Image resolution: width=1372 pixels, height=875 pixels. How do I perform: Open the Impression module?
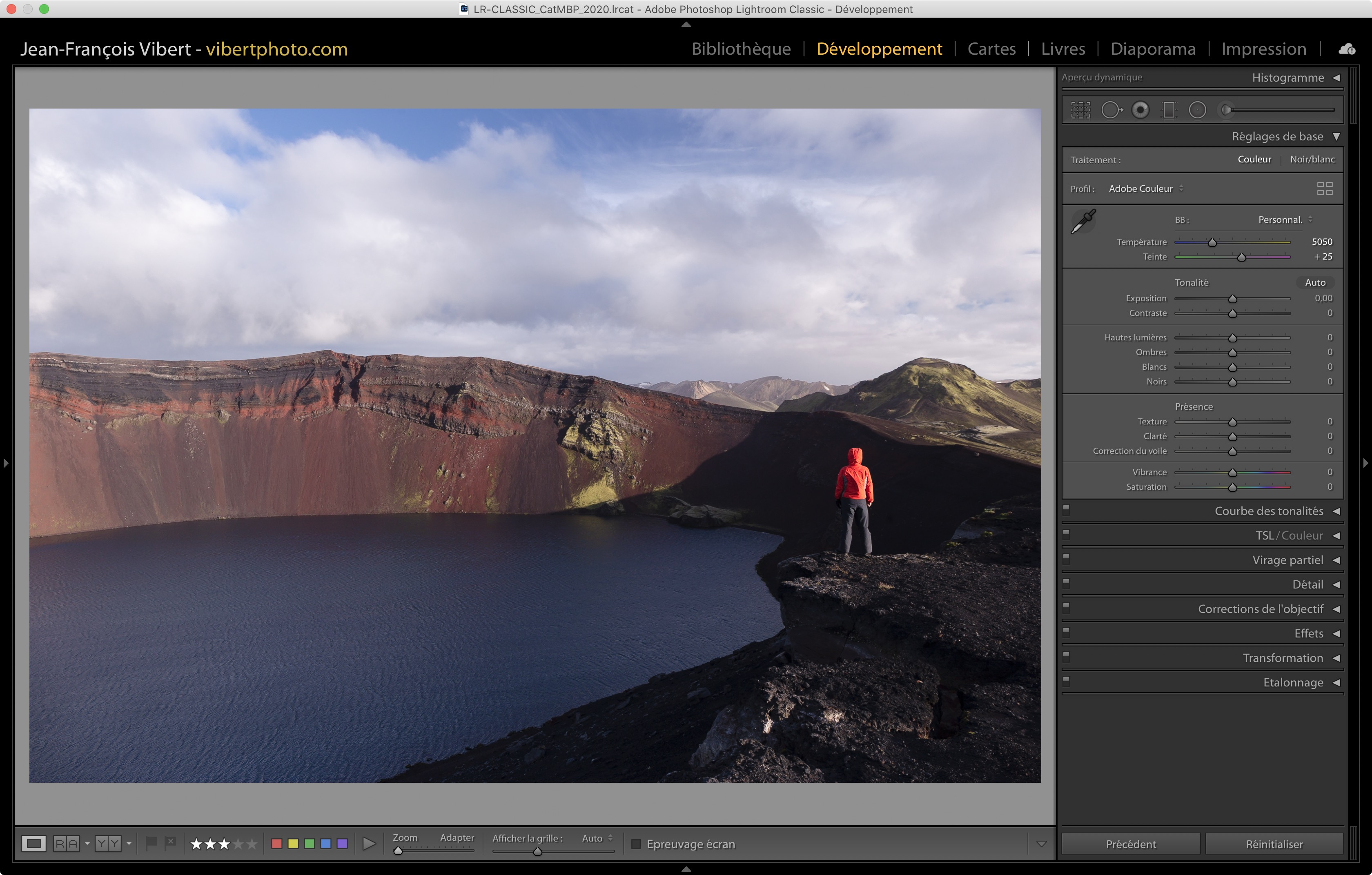(1263, 49)
